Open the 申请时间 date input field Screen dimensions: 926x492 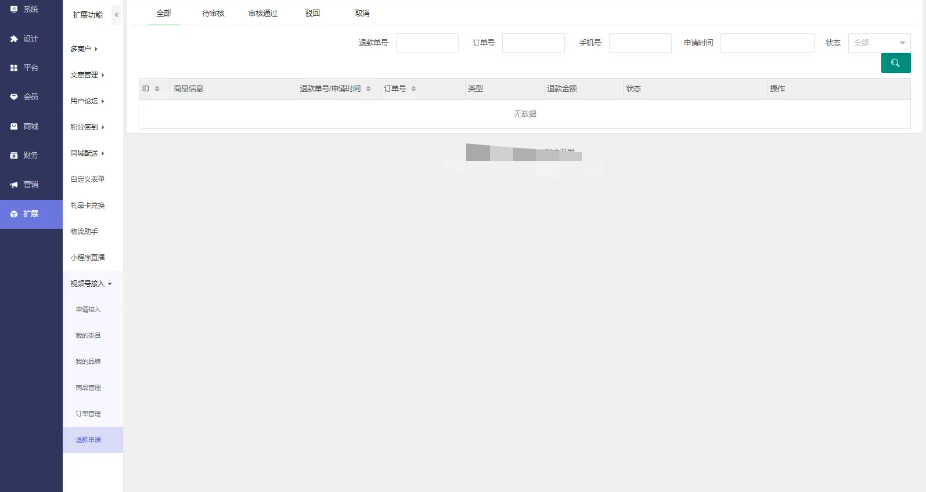click(x=767, y=43)
